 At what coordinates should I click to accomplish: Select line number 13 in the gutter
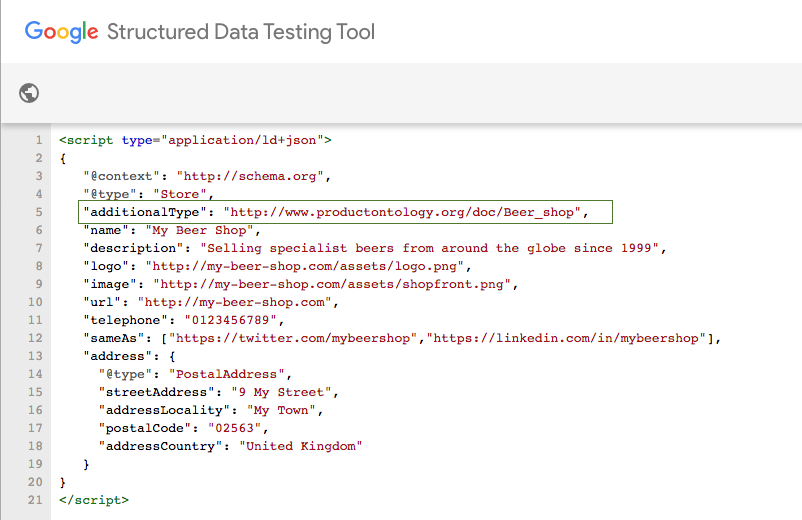click(x=38, y=356)
